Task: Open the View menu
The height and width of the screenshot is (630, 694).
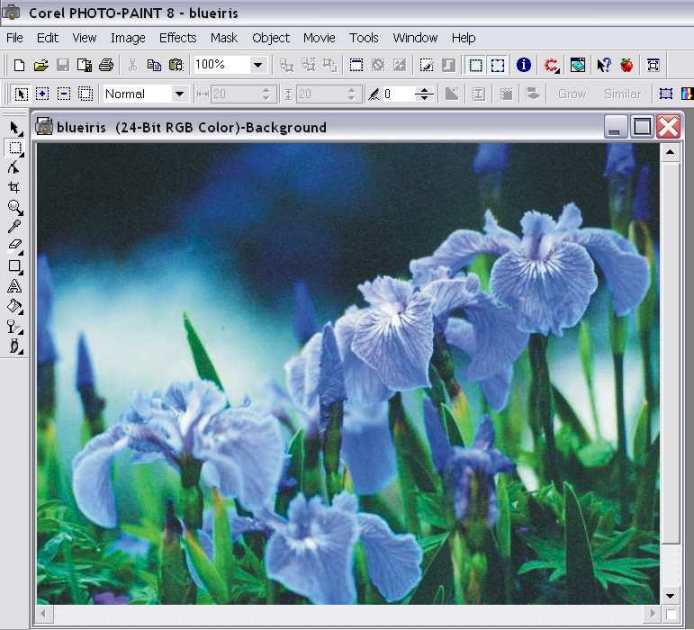Action: pos(84,38)
